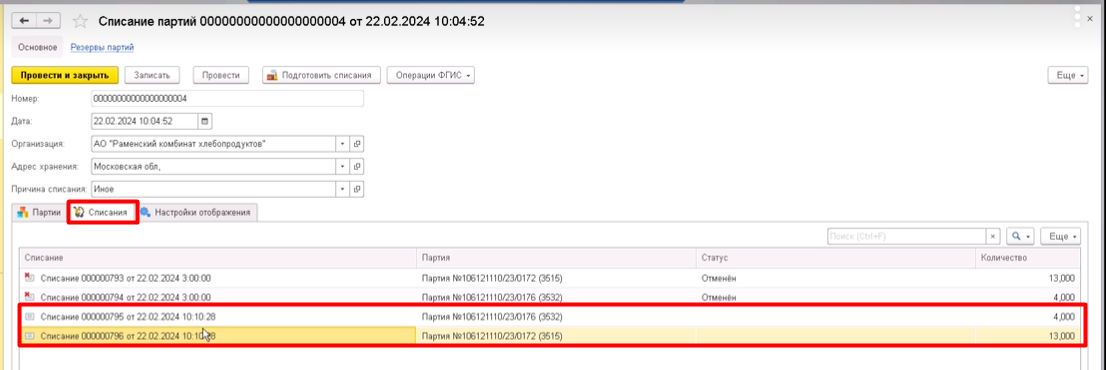
Task: Open the Основное section
Action: click(x=37, y=47)
